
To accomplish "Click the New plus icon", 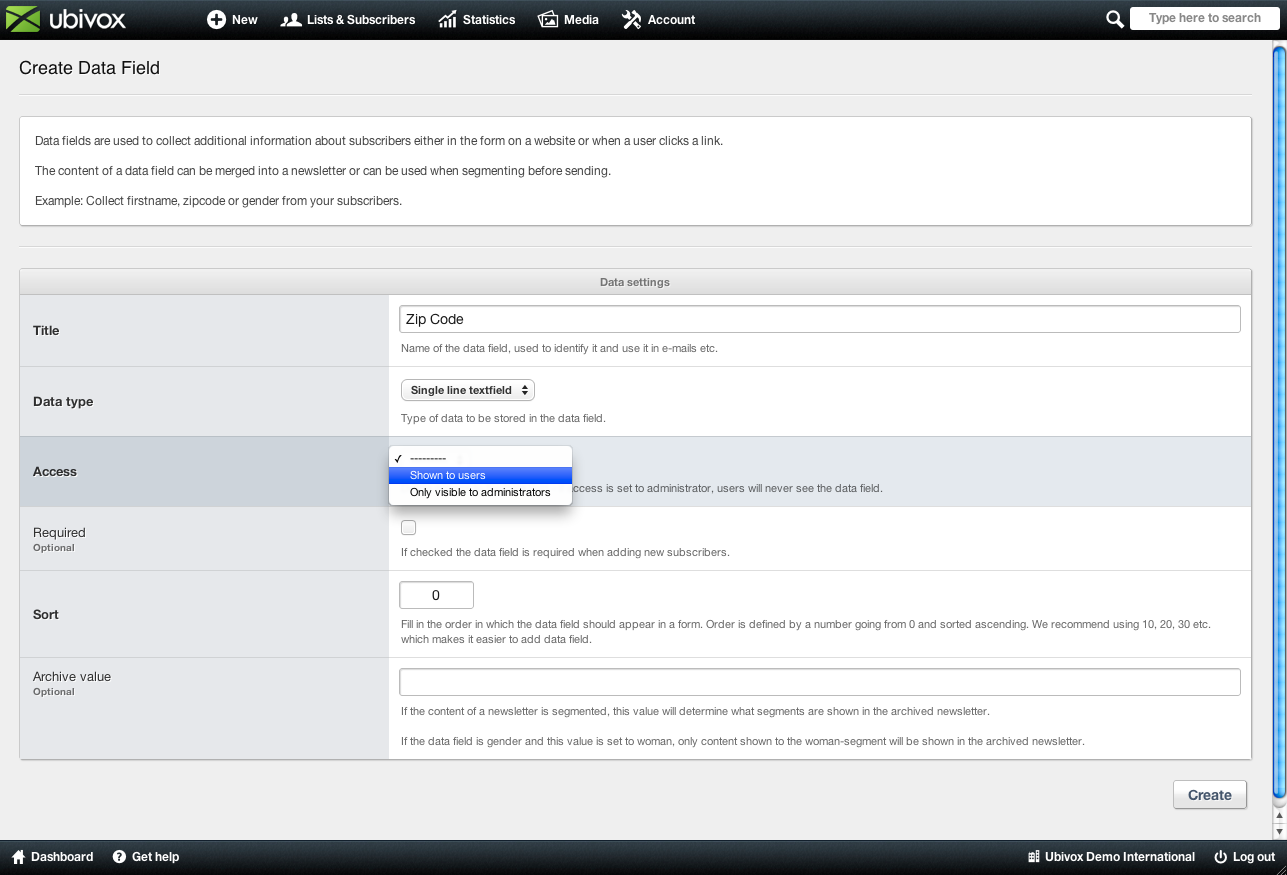I will pyautogui.click(x=216, y=19).
